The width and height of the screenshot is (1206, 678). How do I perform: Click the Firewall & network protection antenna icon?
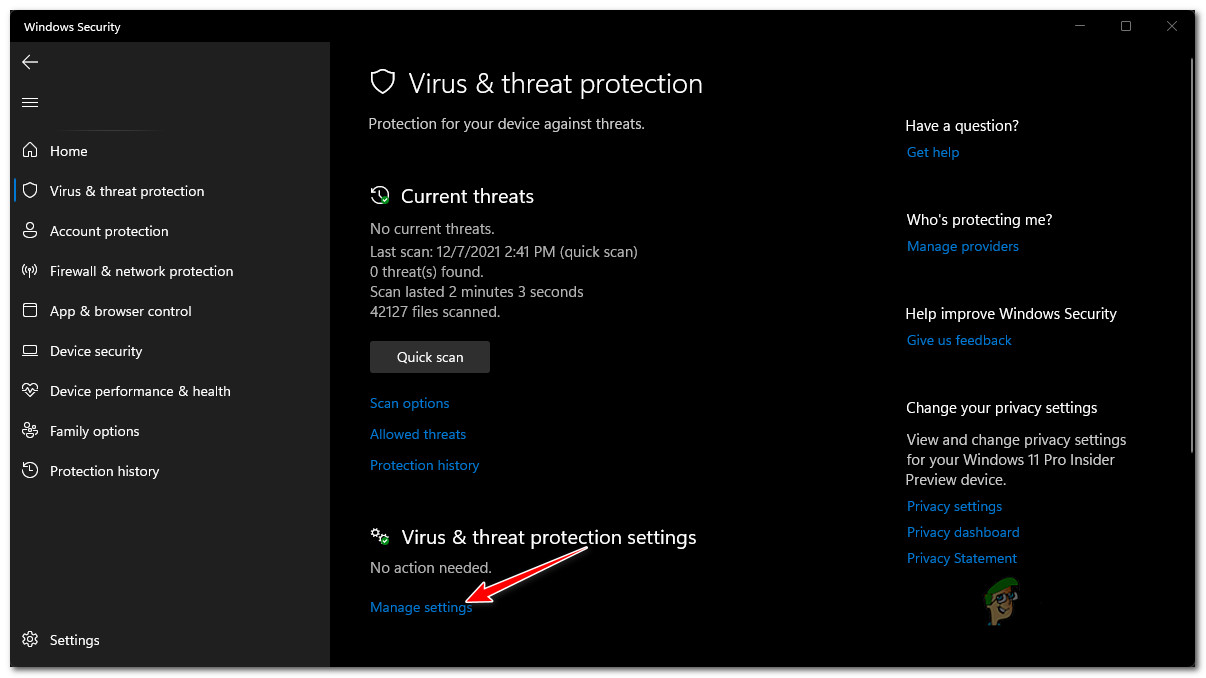coord(30,271)
